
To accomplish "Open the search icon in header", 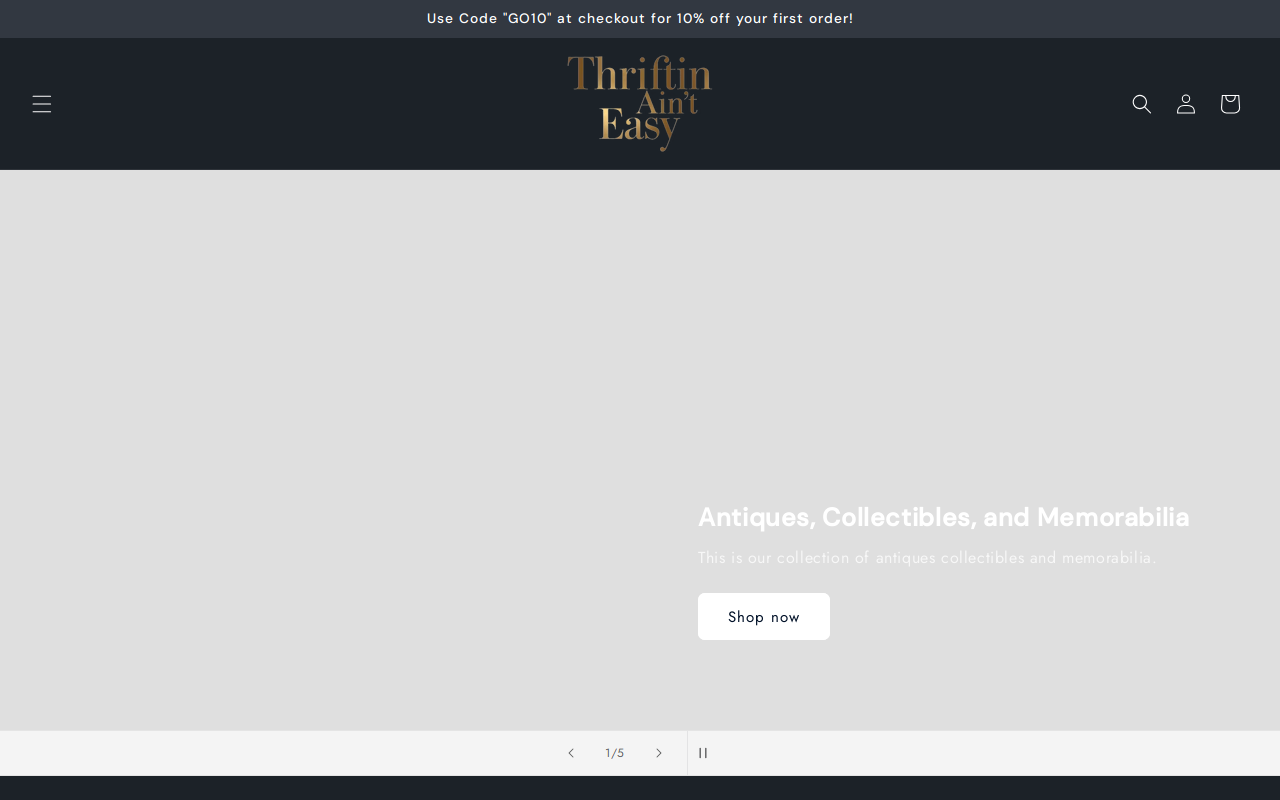I will [1142, 104].
